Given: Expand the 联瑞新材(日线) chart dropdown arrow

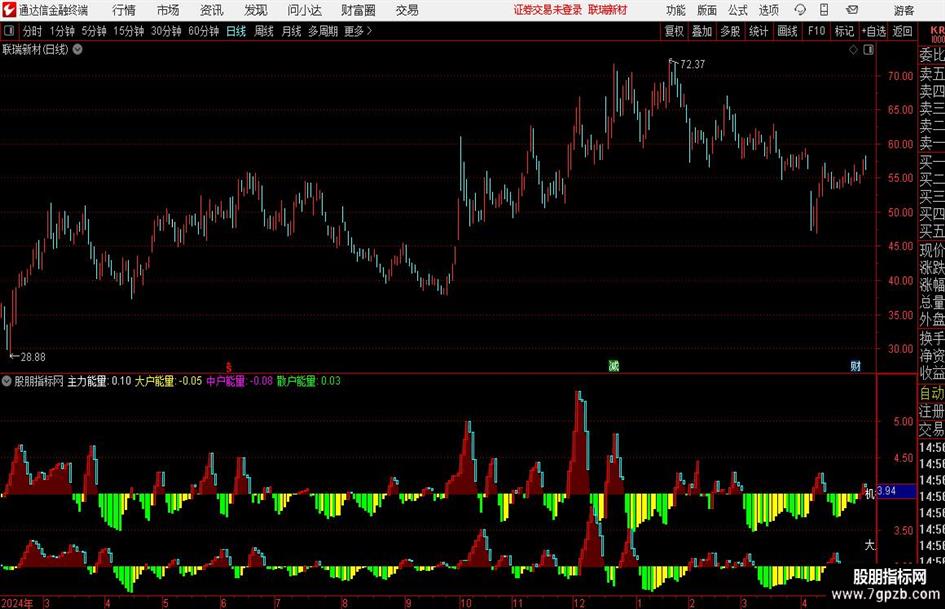Looking at the screenshot, I should pos(78,49).
